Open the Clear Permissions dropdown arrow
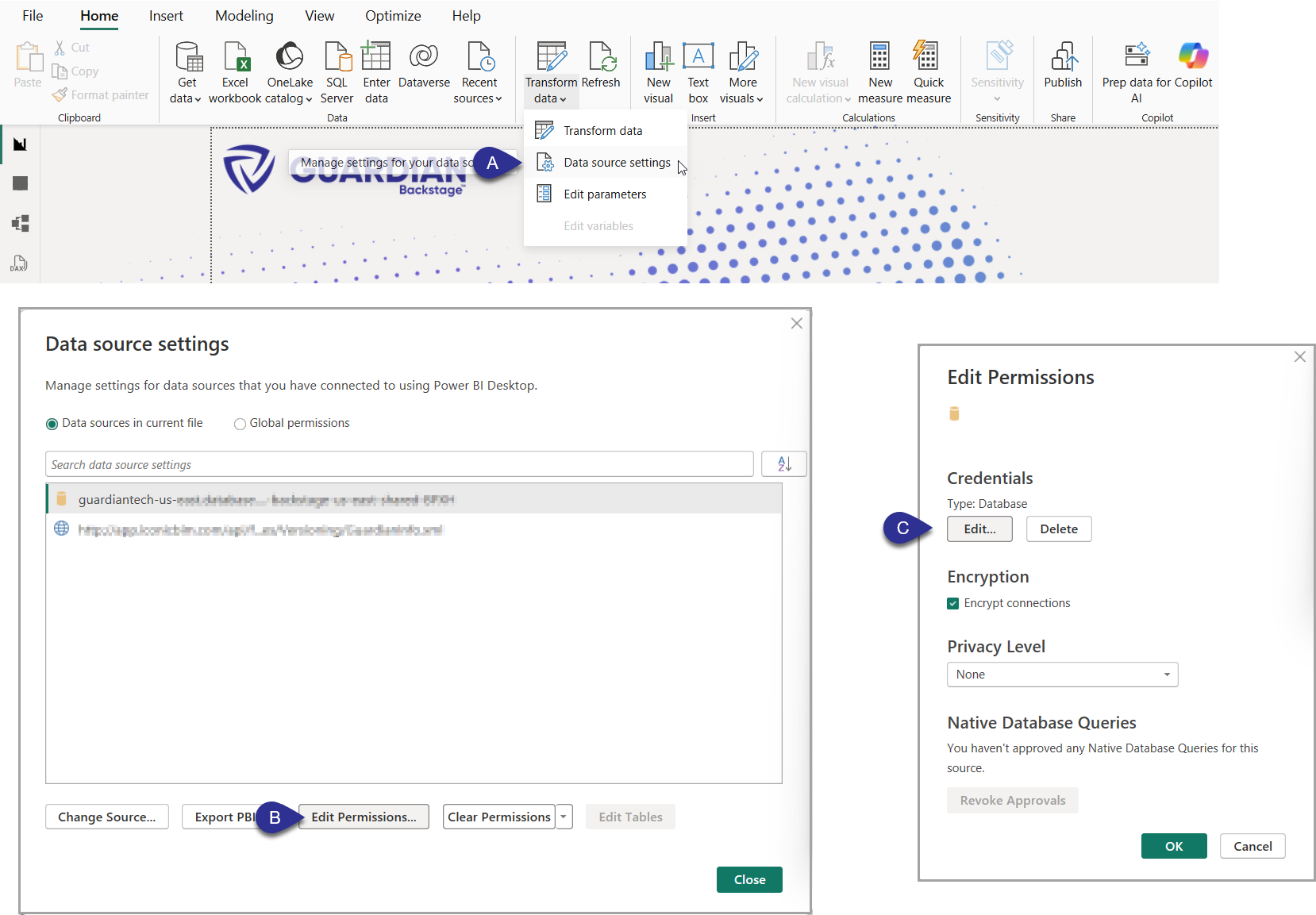 [564, 817]
